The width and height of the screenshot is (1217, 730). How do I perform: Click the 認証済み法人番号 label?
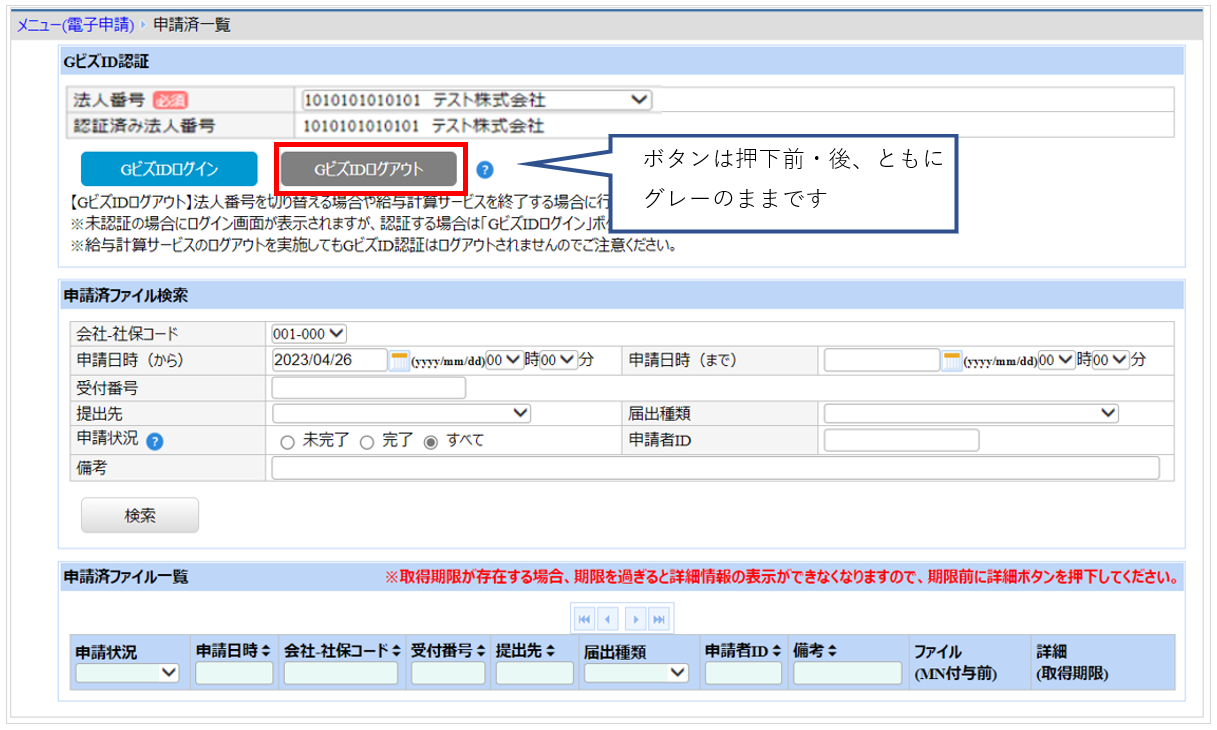click(145, 125)
